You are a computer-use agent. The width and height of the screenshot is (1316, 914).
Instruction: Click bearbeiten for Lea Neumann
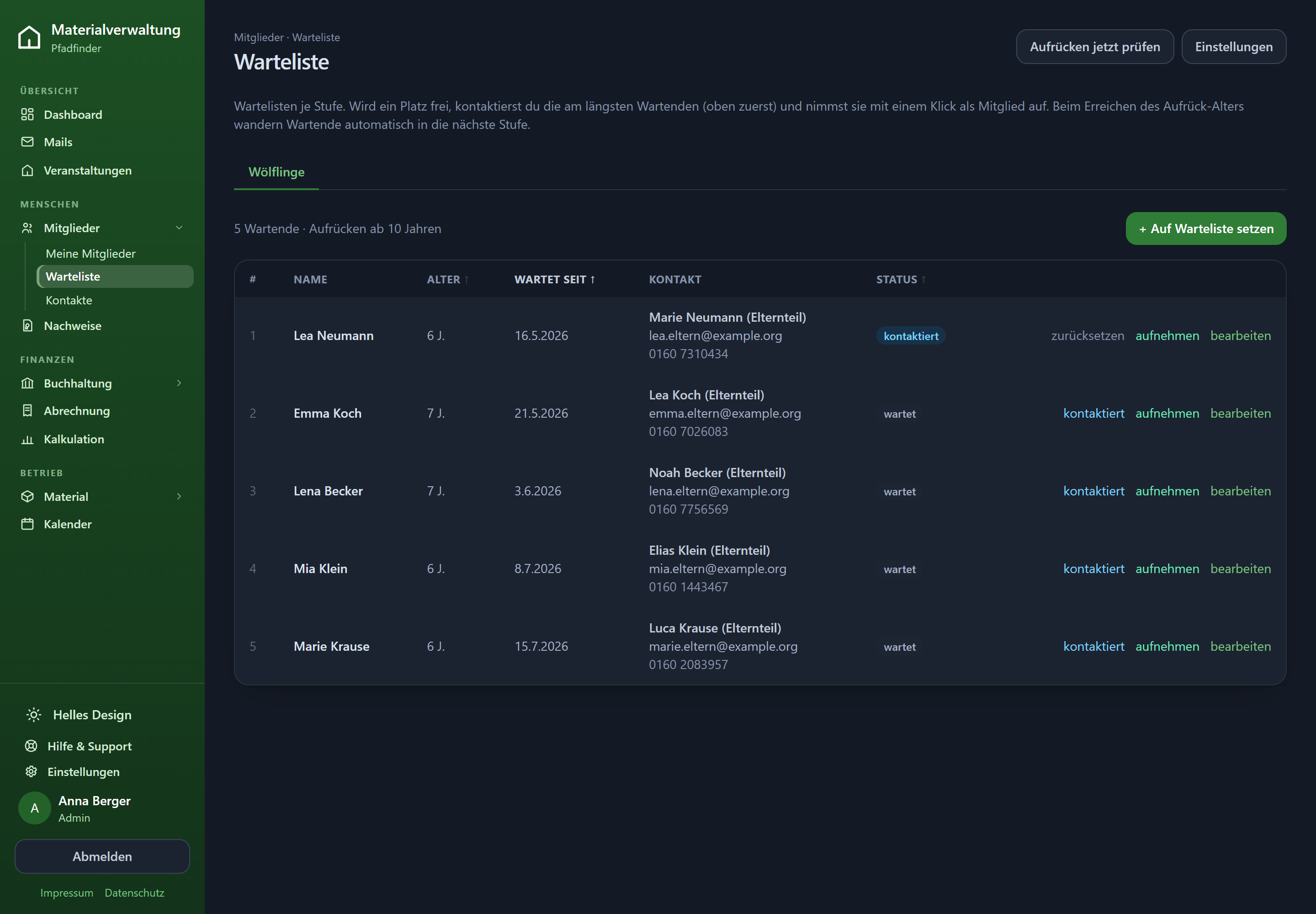[1241, 335]
